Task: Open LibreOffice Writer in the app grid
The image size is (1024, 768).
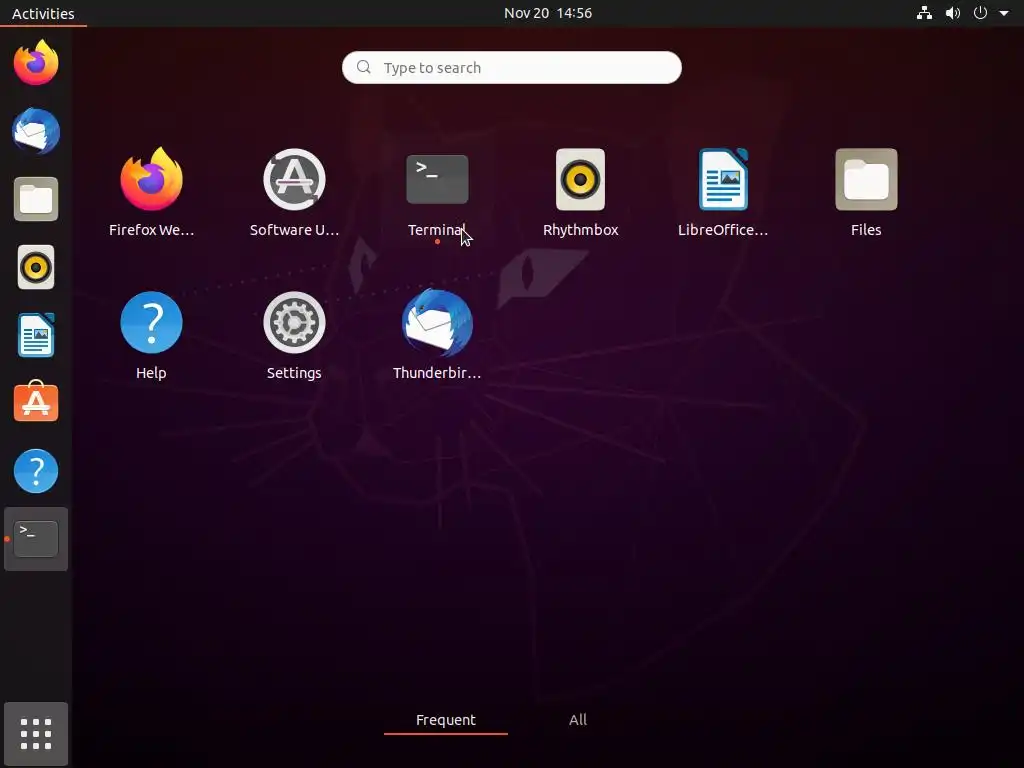Action: tap(723, 180)
